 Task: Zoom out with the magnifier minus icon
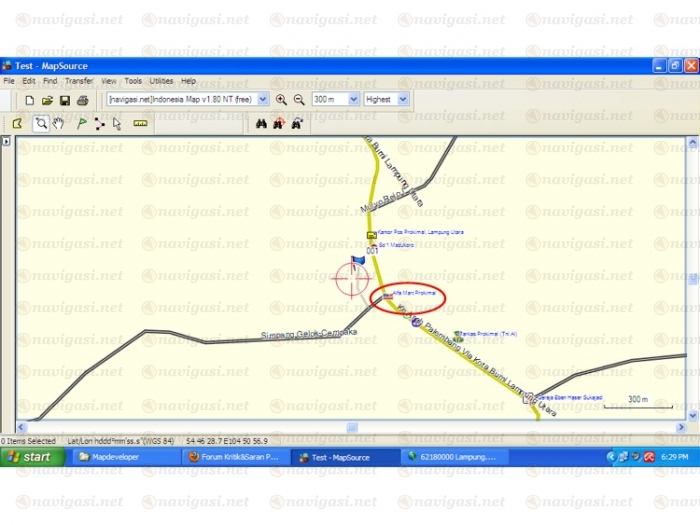298,100
